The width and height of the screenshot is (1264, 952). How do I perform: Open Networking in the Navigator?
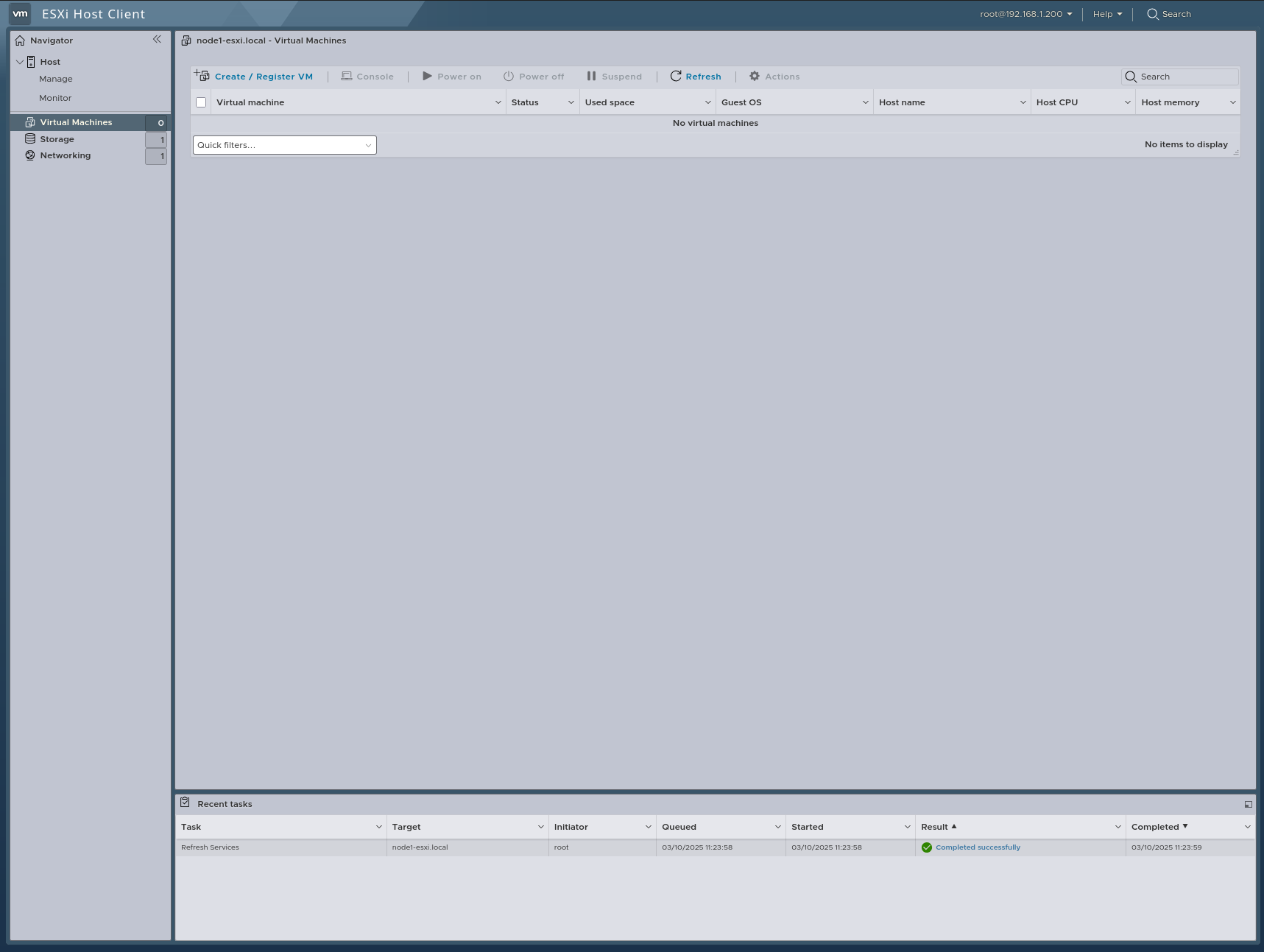coord(66,155)
